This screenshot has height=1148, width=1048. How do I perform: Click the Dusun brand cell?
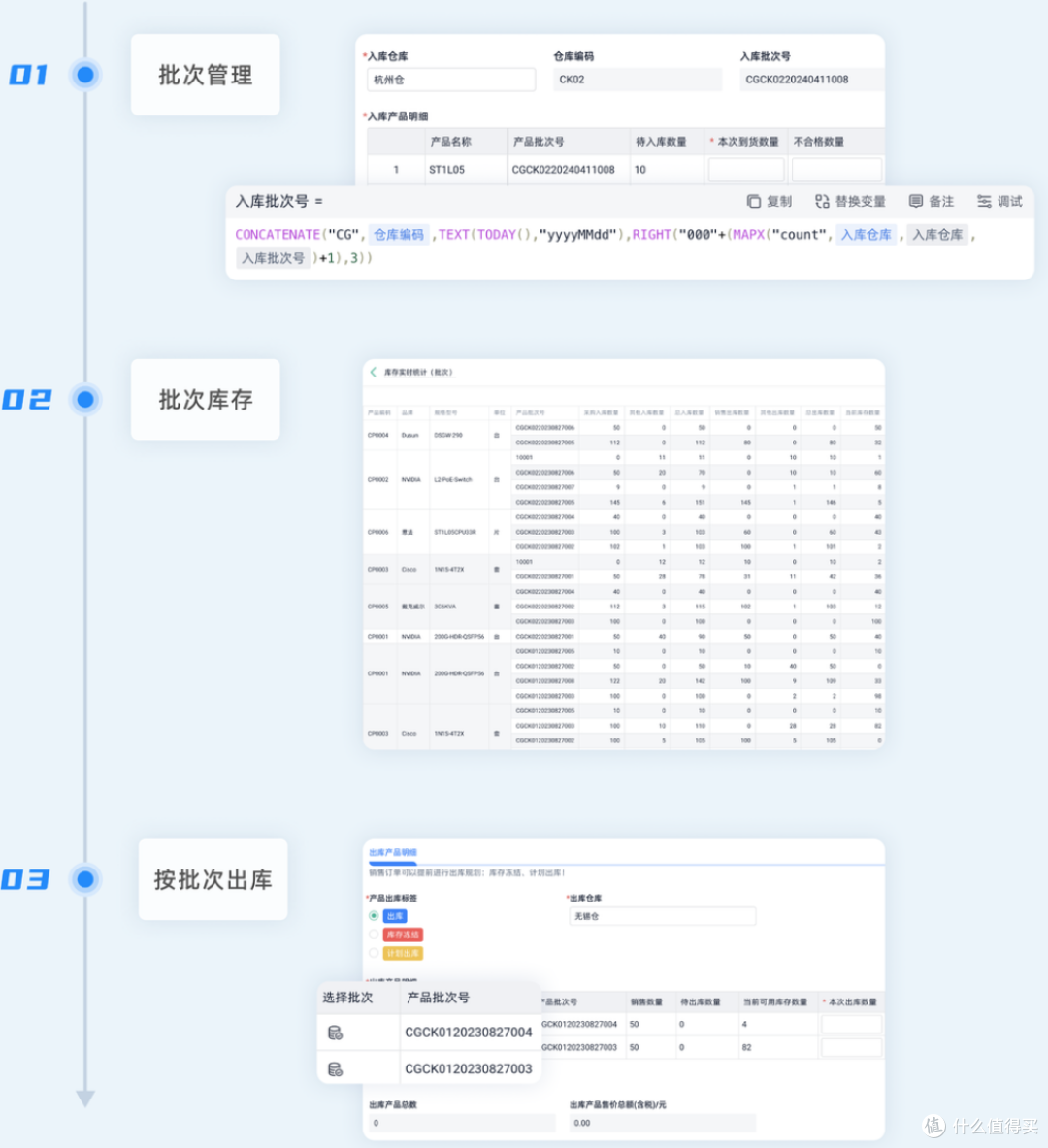click(x=410, y=435)
